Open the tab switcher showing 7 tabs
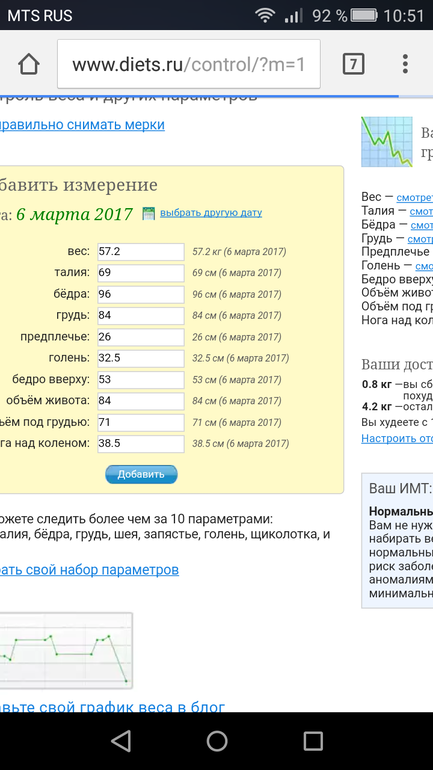Screen dimensions: 433x770 [353, 64]
